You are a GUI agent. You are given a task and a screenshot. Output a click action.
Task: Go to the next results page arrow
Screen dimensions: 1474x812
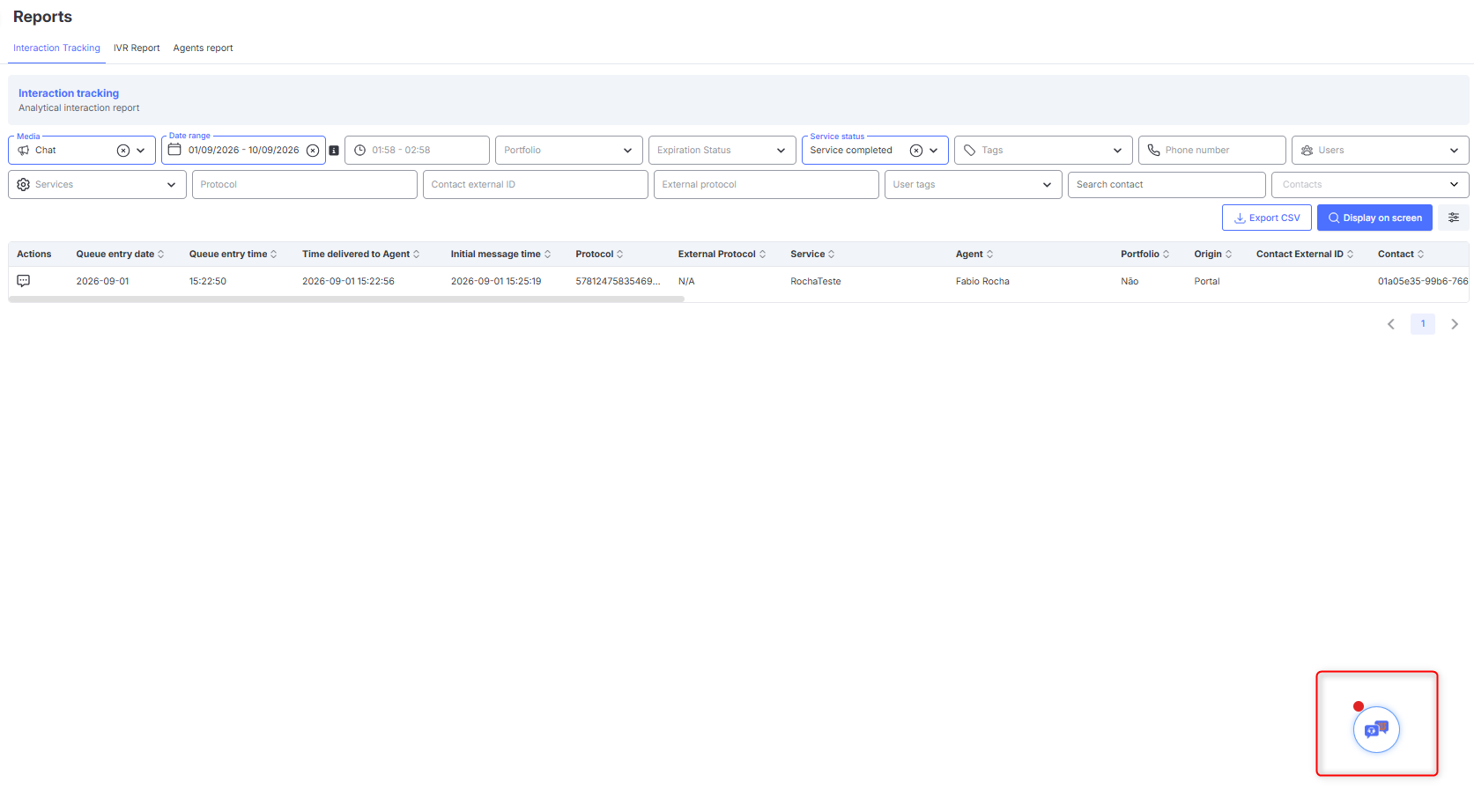(1455, 324)
